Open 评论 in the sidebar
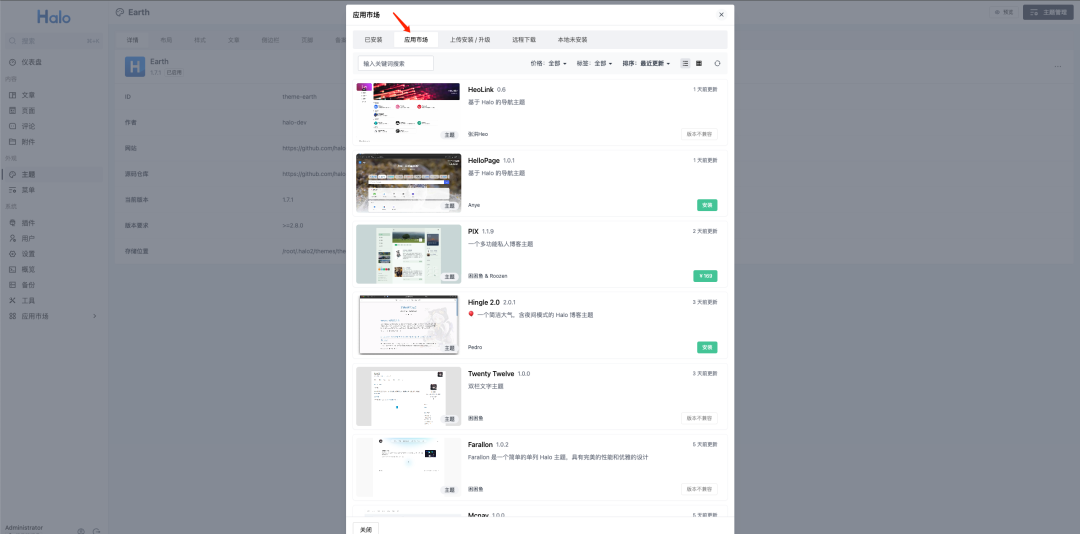 pos(54,126)
